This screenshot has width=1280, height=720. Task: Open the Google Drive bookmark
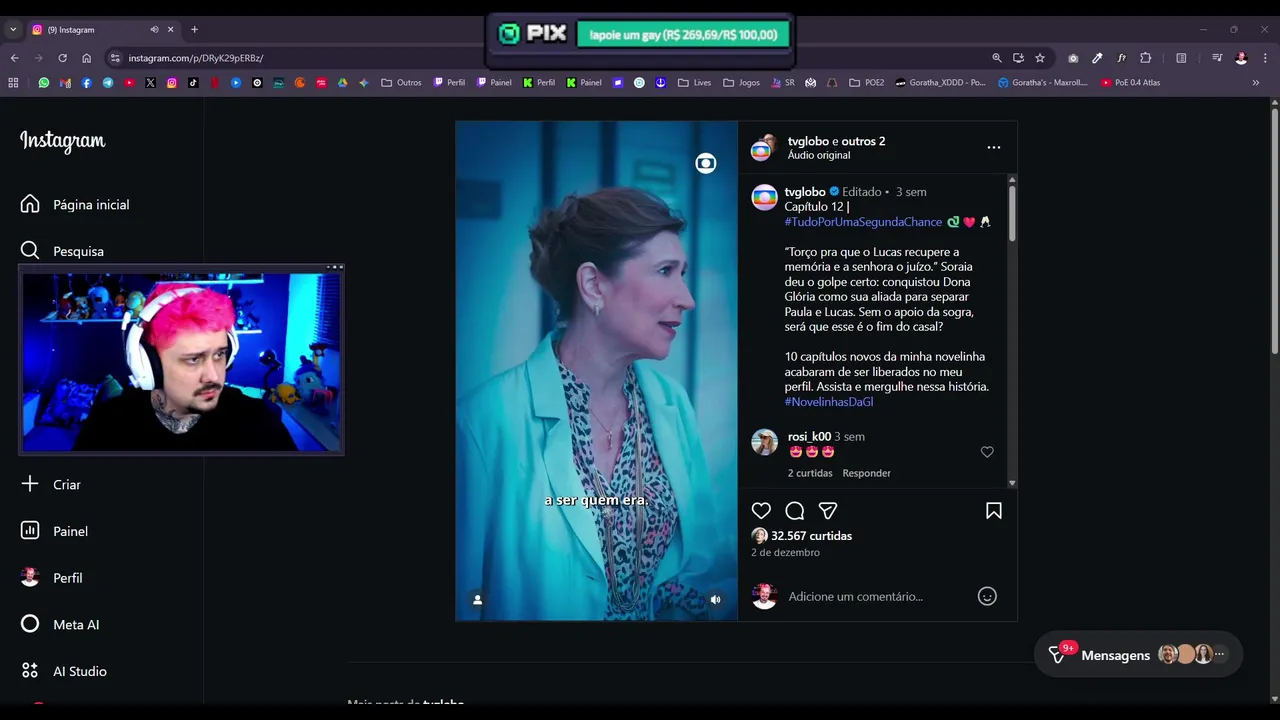342,83
